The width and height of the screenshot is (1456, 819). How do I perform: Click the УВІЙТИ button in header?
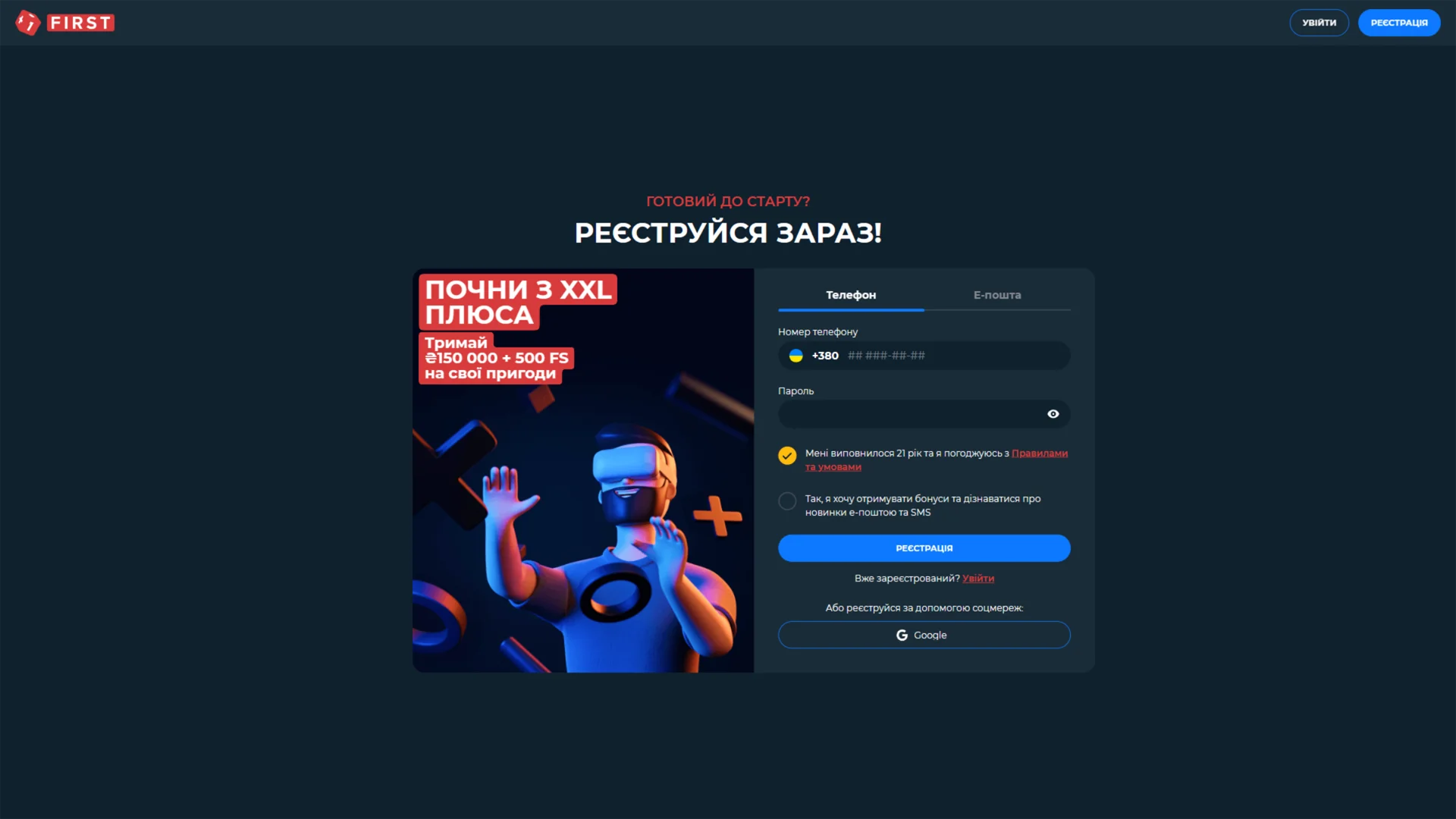tap(1319, 23)
